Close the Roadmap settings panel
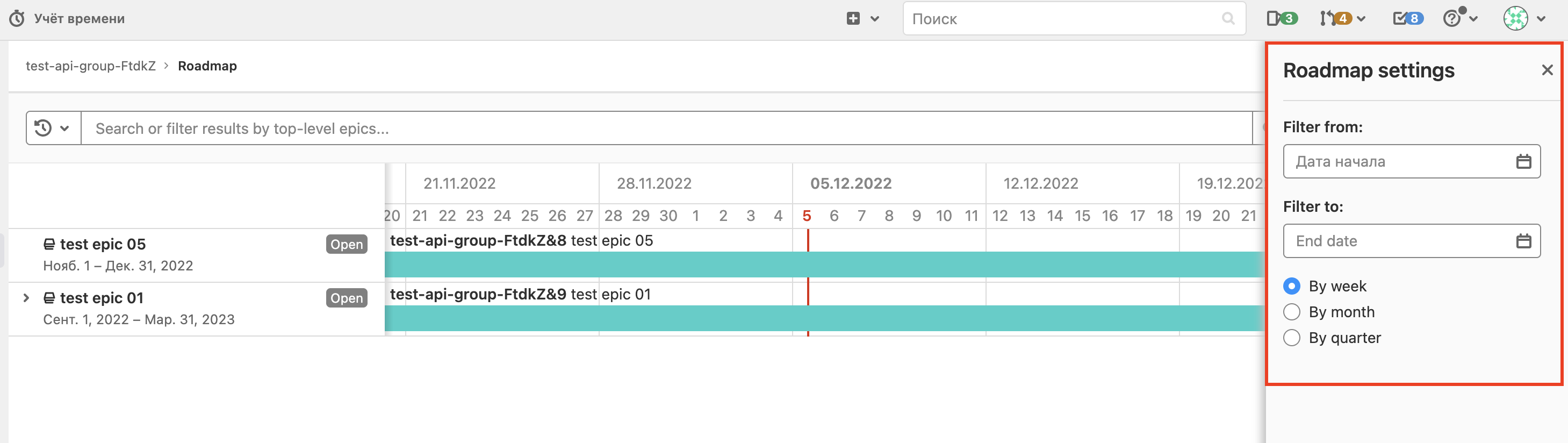Screen dimensions: 1568x443 (x=1547, y=70)
